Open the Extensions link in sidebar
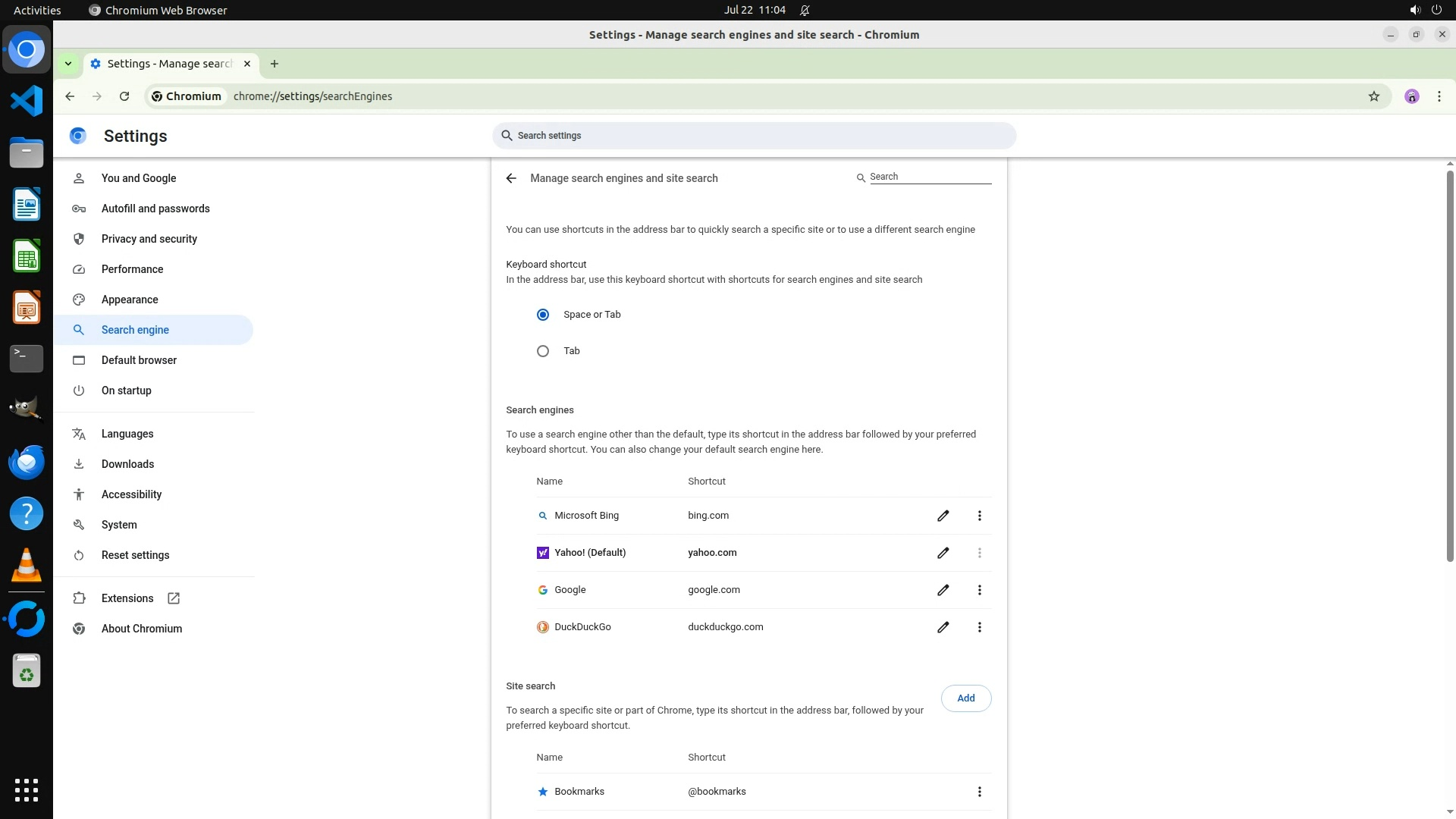 pyautogui.click(x=127, y=598)
